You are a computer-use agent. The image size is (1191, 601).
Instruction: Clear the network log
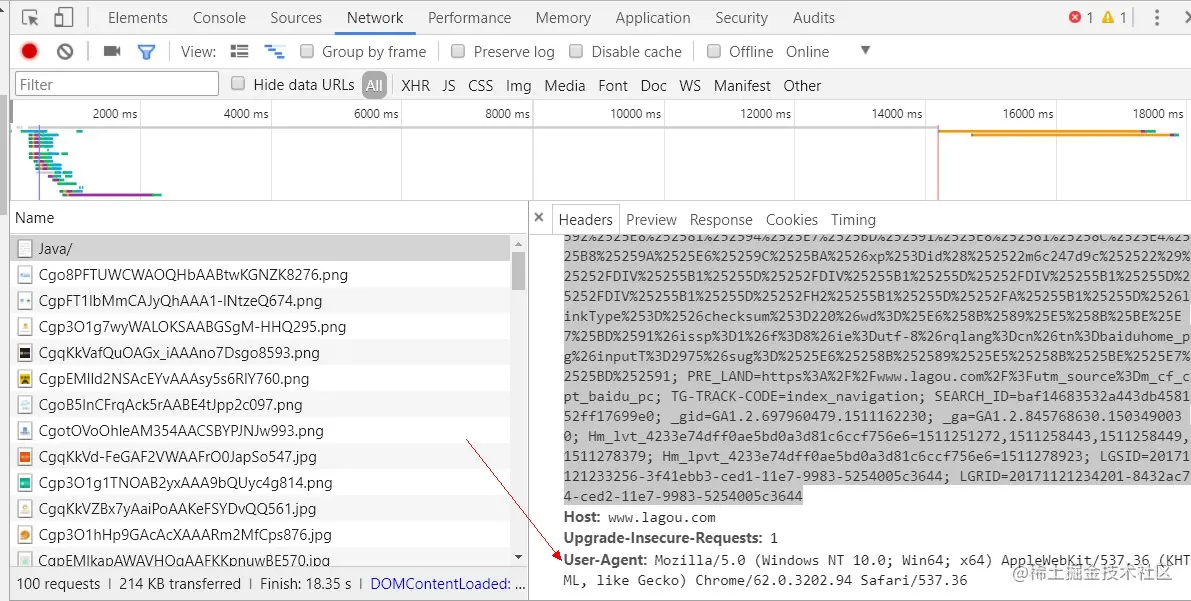65,52
